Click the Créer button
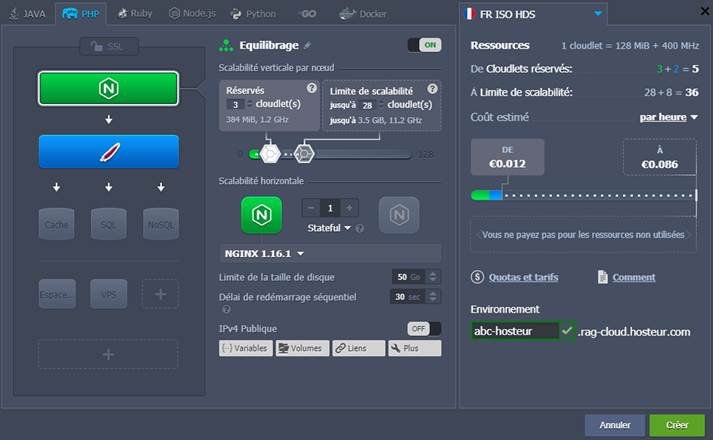Viewport: 713px width, 440px height. [x=677, y=425]
